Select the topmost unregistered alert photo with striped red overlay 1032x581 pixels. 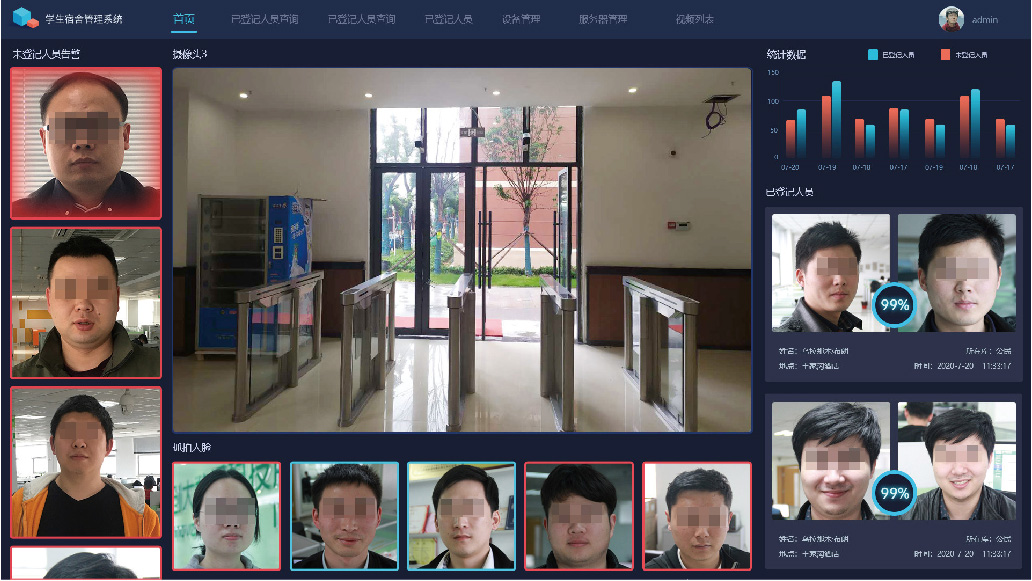tap(85, 143)
